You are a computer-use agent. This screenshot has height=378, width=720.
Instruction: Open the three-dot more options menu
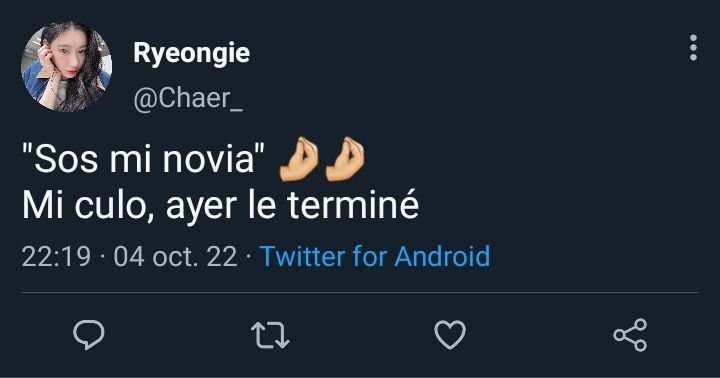click(693, 47)
